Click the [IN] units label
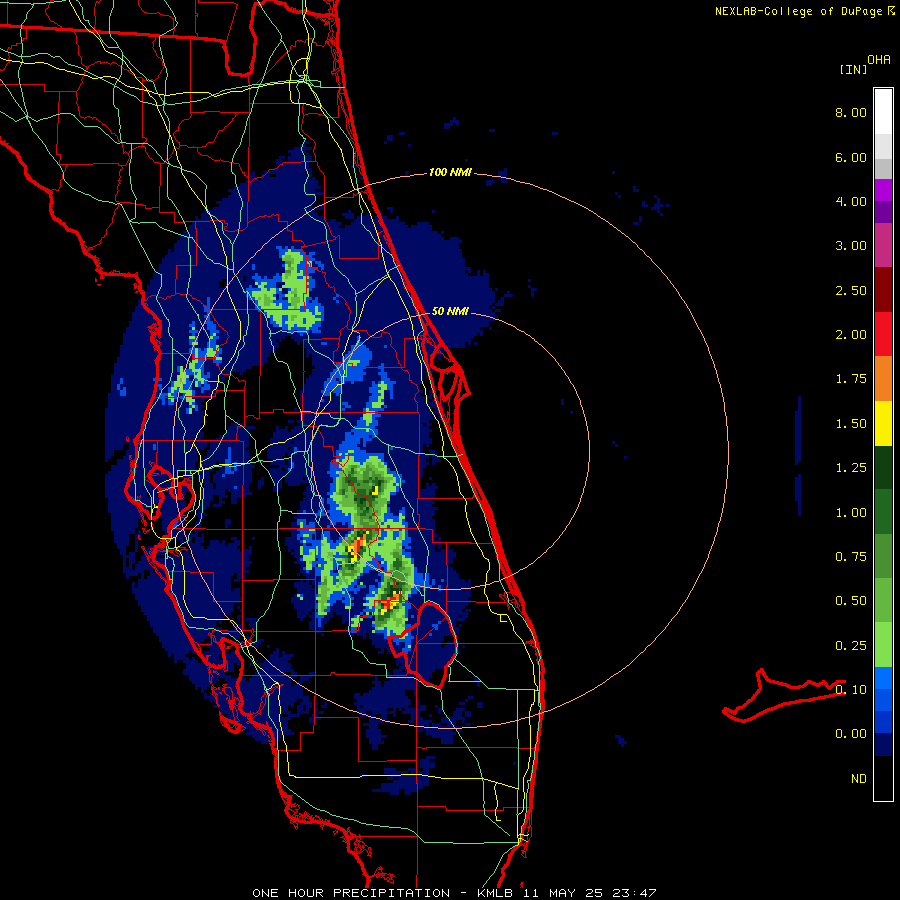The width and height of the screenshot is (900, 900). tap(853, 69)
